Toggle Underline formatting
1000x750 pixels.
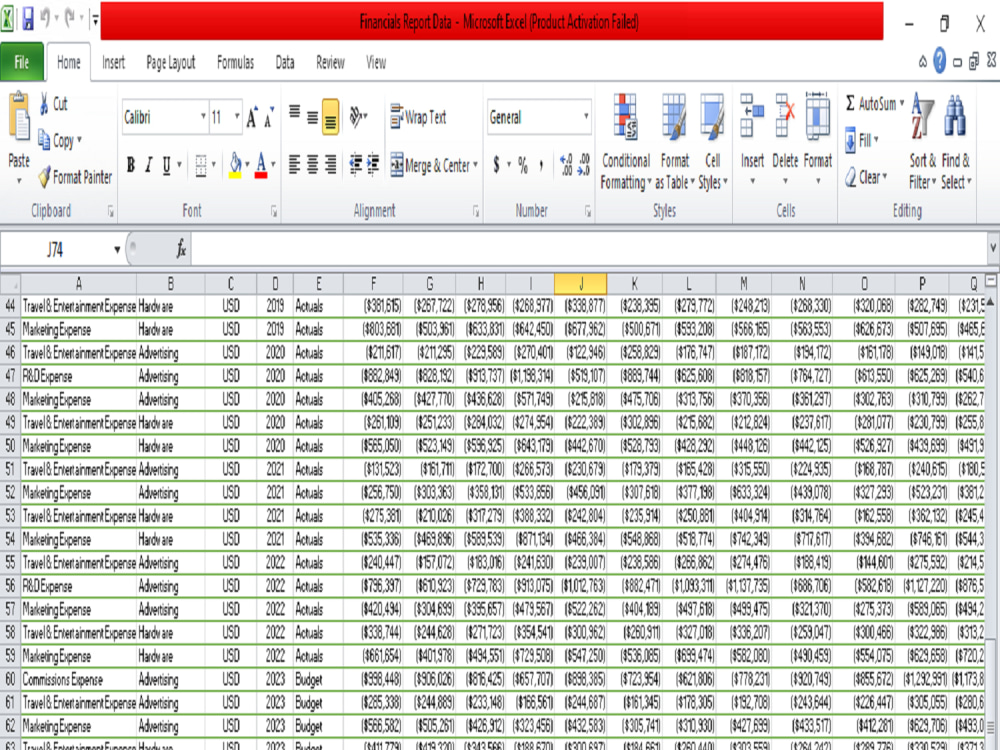point(166,165)
